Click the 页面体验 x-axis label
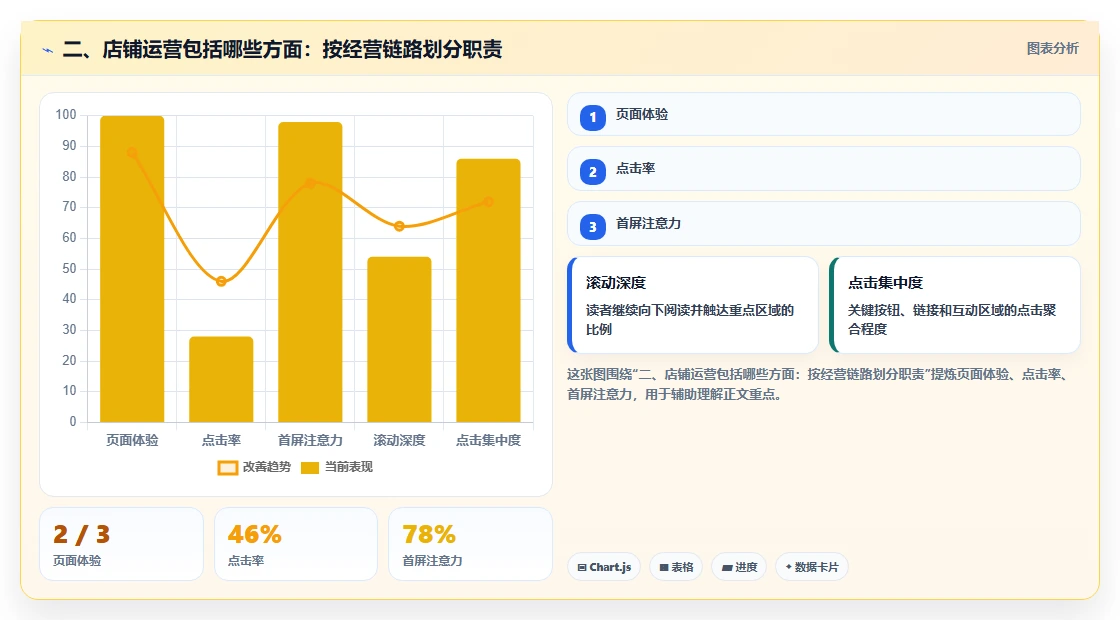 coord(132,441)
